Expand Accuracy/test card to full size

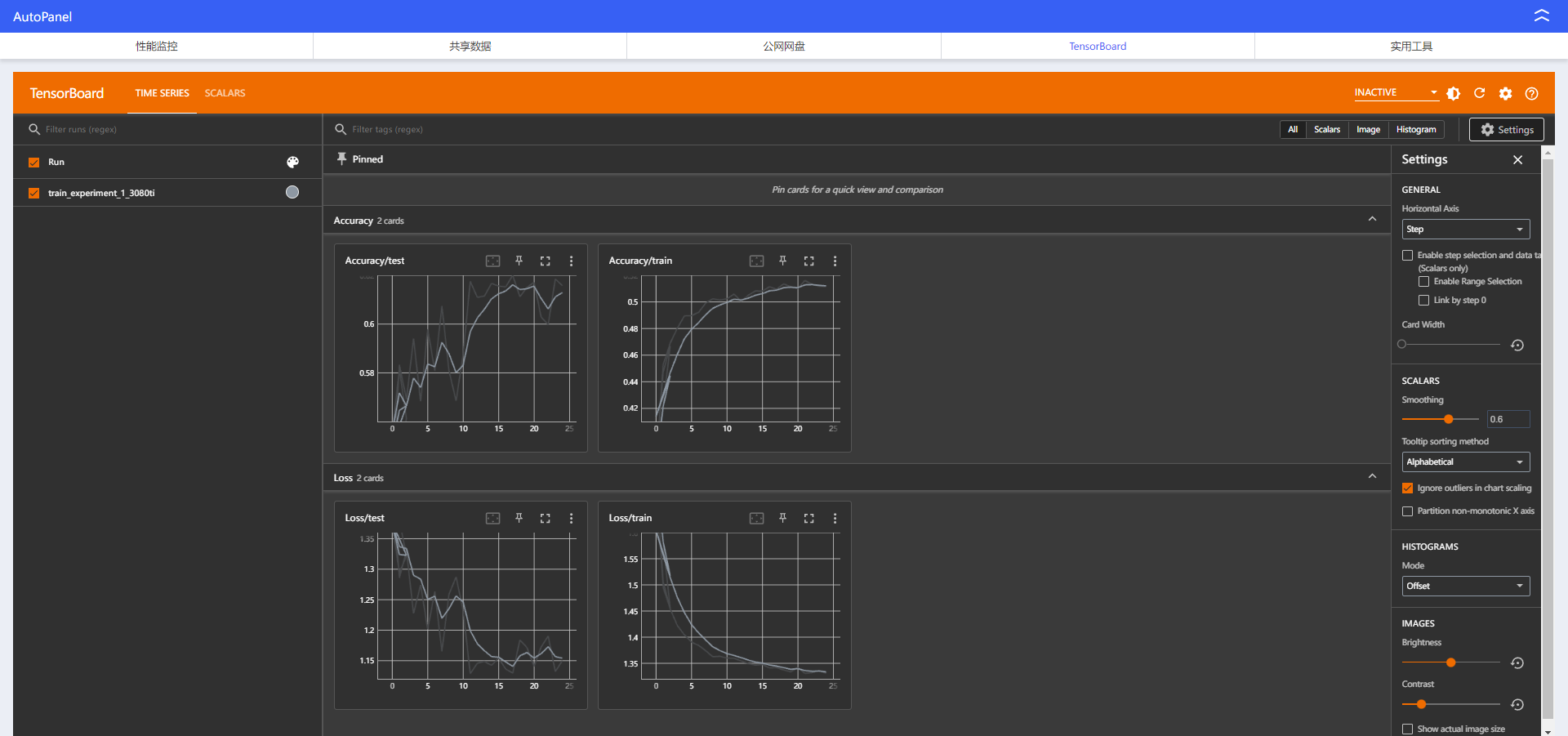click(x=545, y=261)
